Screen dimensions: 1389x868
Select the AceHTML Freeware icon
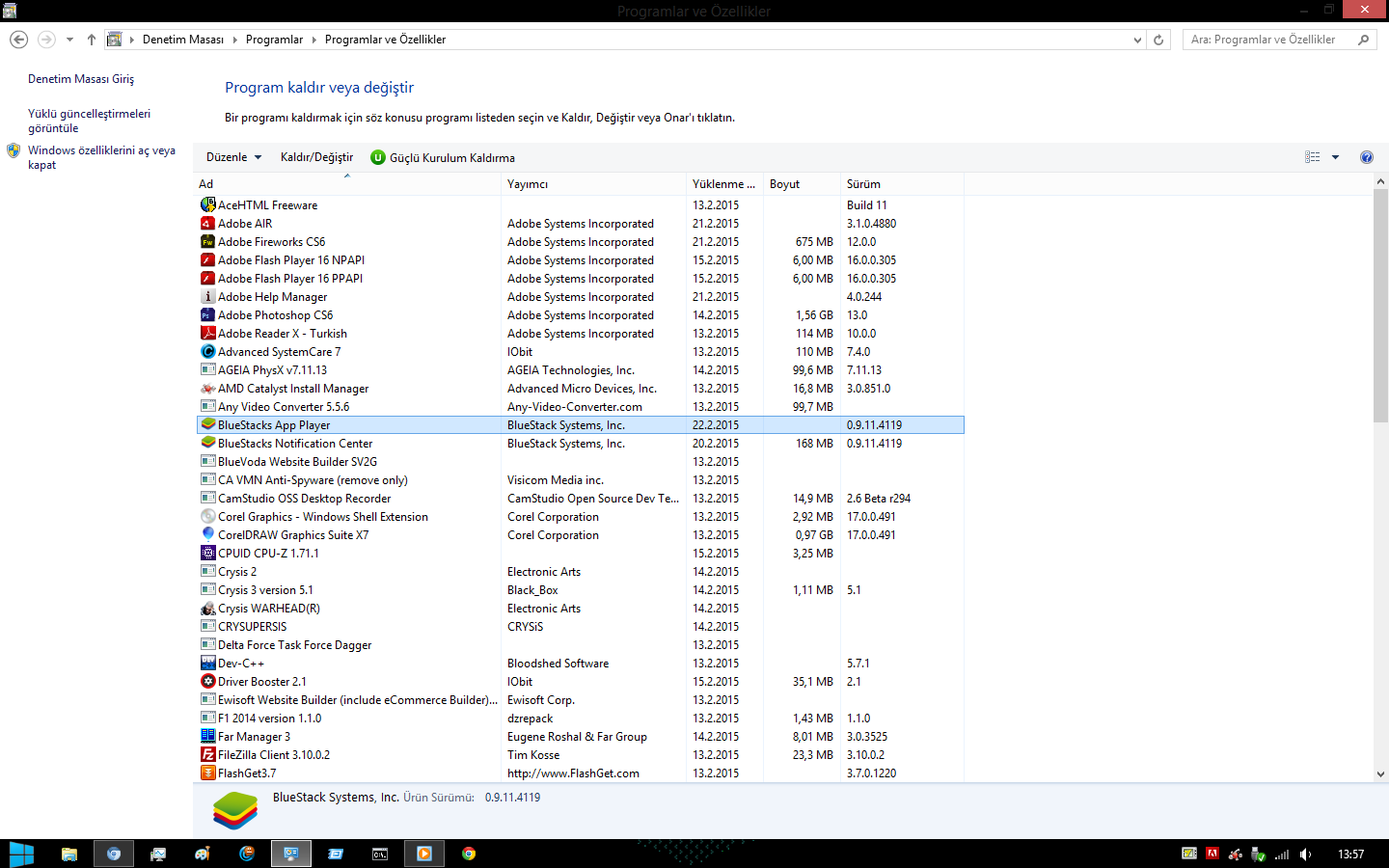207,204
